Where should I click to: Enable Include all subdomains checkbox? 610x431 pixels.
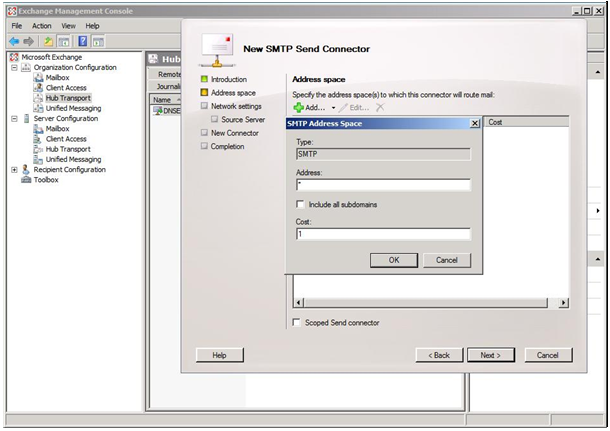(300, 204)
